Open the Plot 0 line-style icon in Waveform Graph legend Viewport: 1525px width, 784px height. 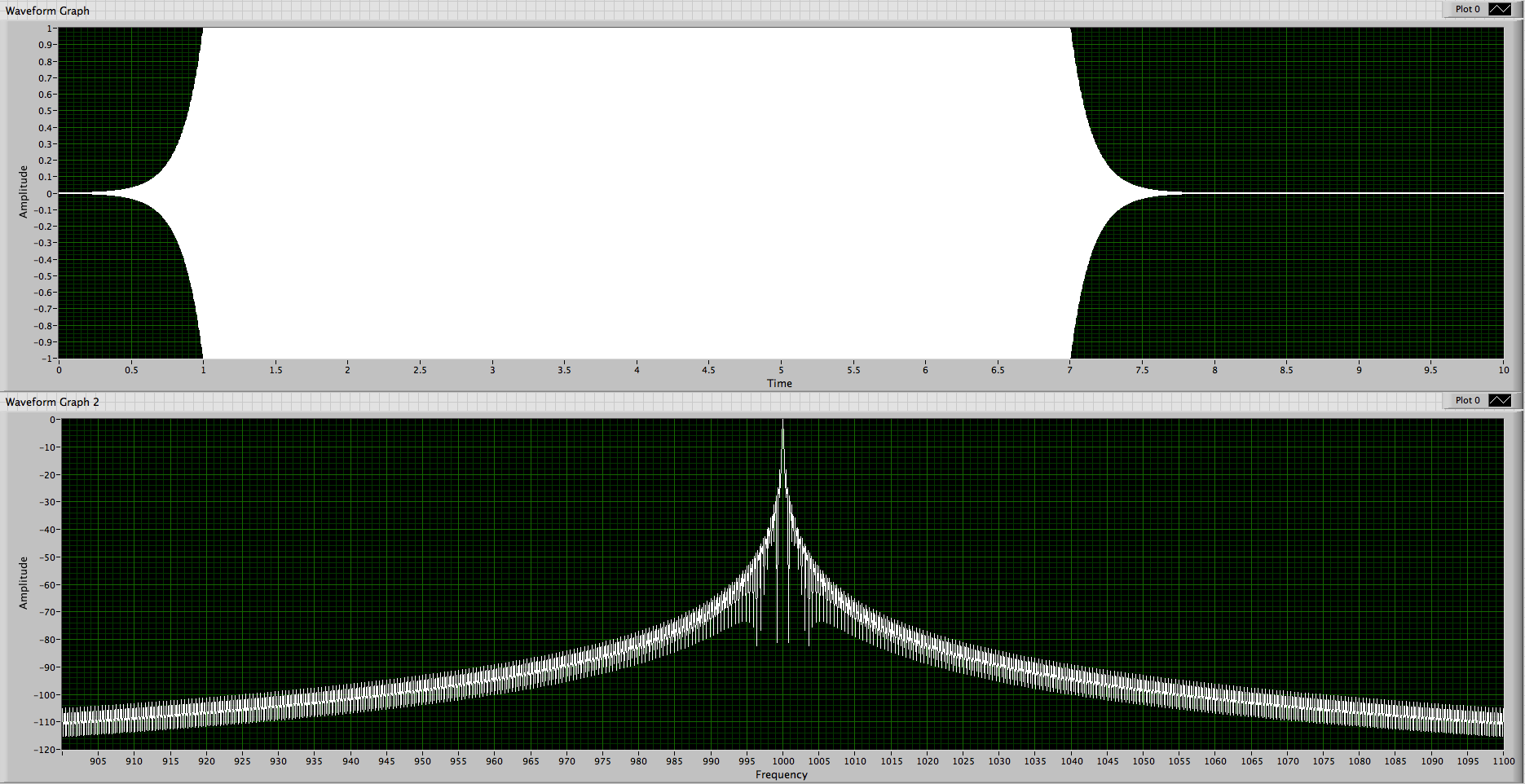[1500, 9]
